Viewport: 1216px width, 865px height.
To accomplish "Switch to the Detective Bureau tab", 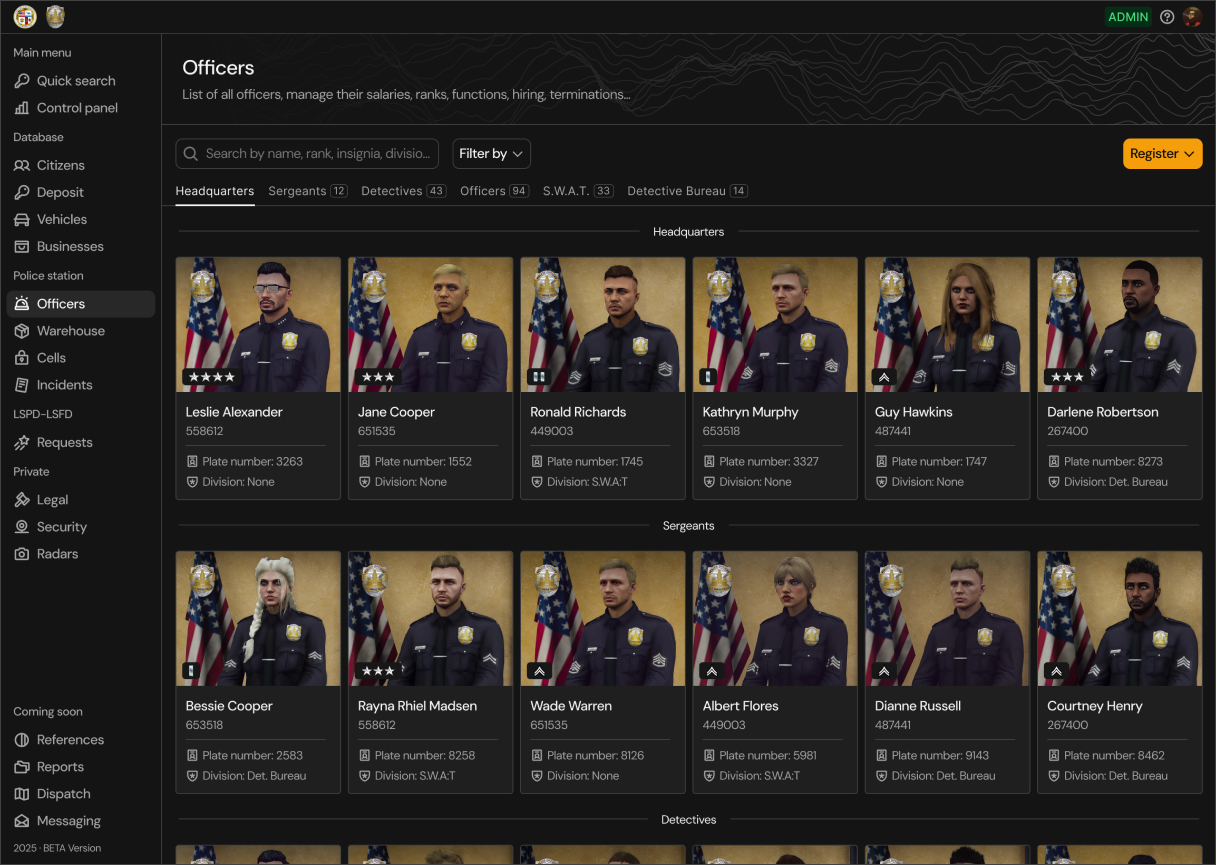I will [x=687, y=191].
